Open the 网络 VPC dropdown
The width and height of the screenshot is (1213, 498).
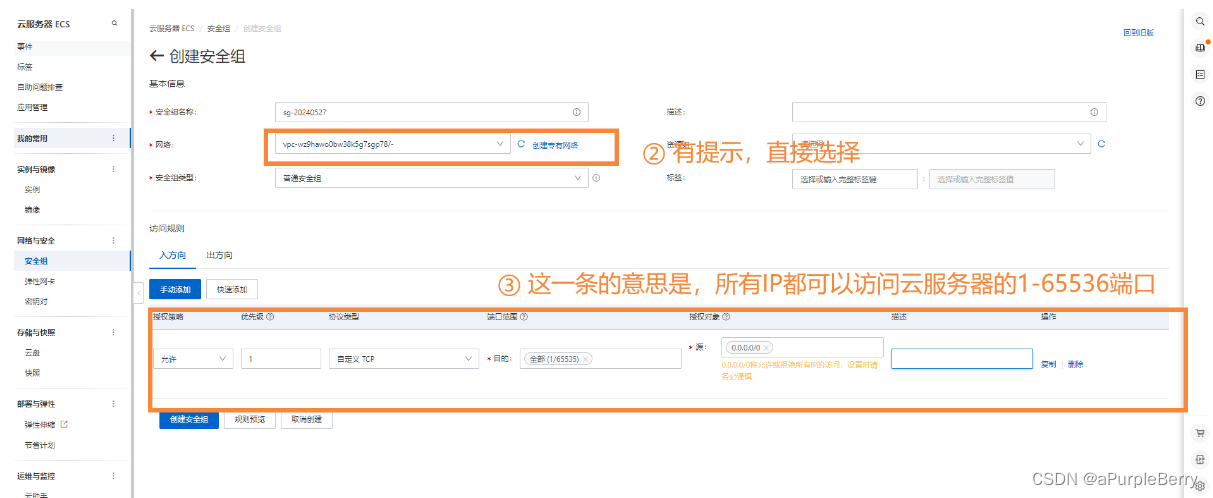pyautogui.click(x=392, y=145)
